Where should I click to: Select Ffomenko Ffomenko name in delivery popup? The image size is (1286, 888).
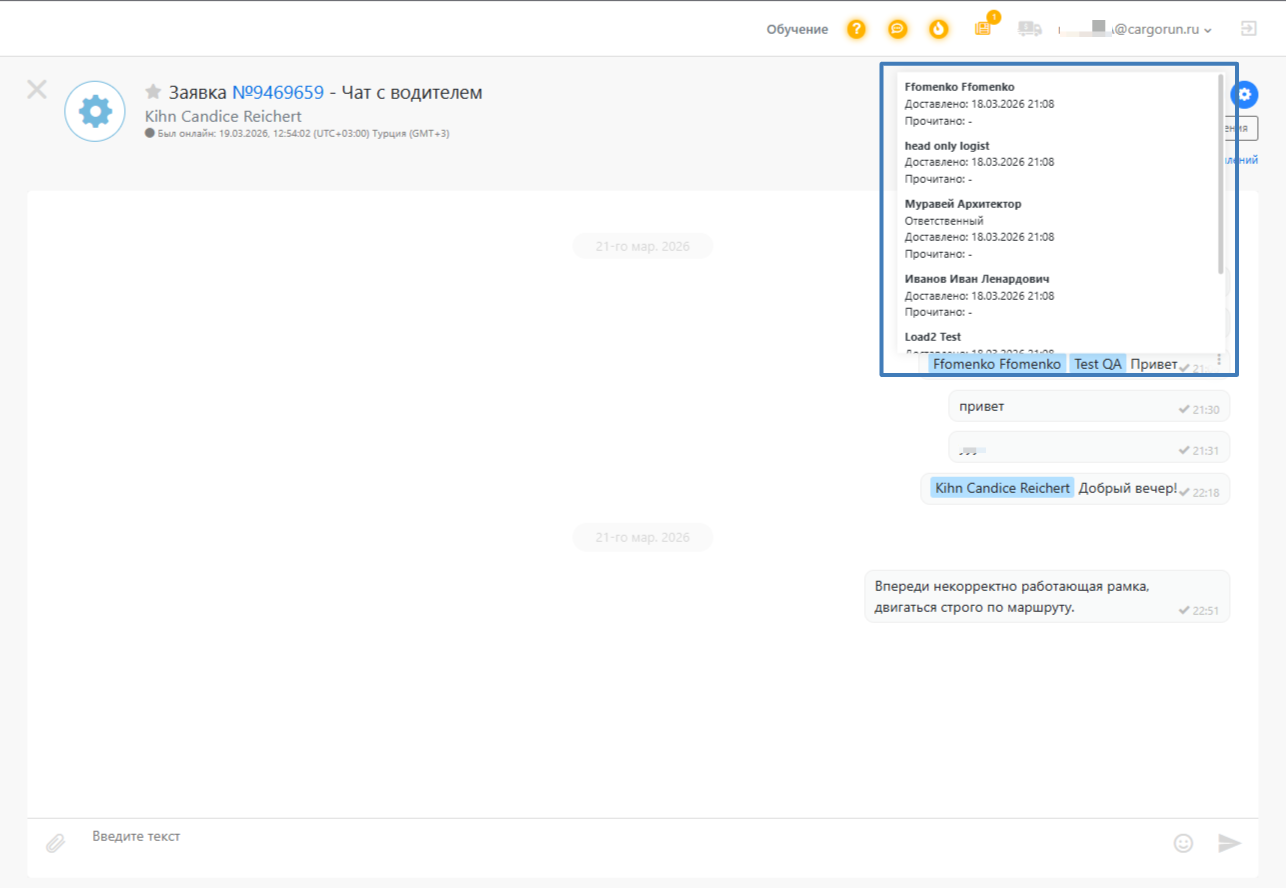click(x=959, y=87)
